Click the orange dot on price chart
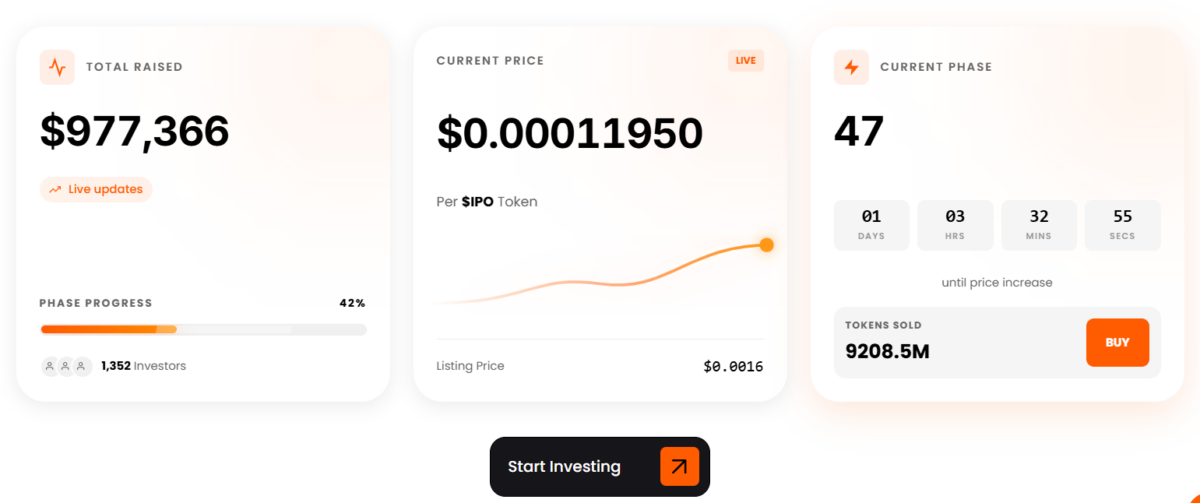 (x=767, y=245)
